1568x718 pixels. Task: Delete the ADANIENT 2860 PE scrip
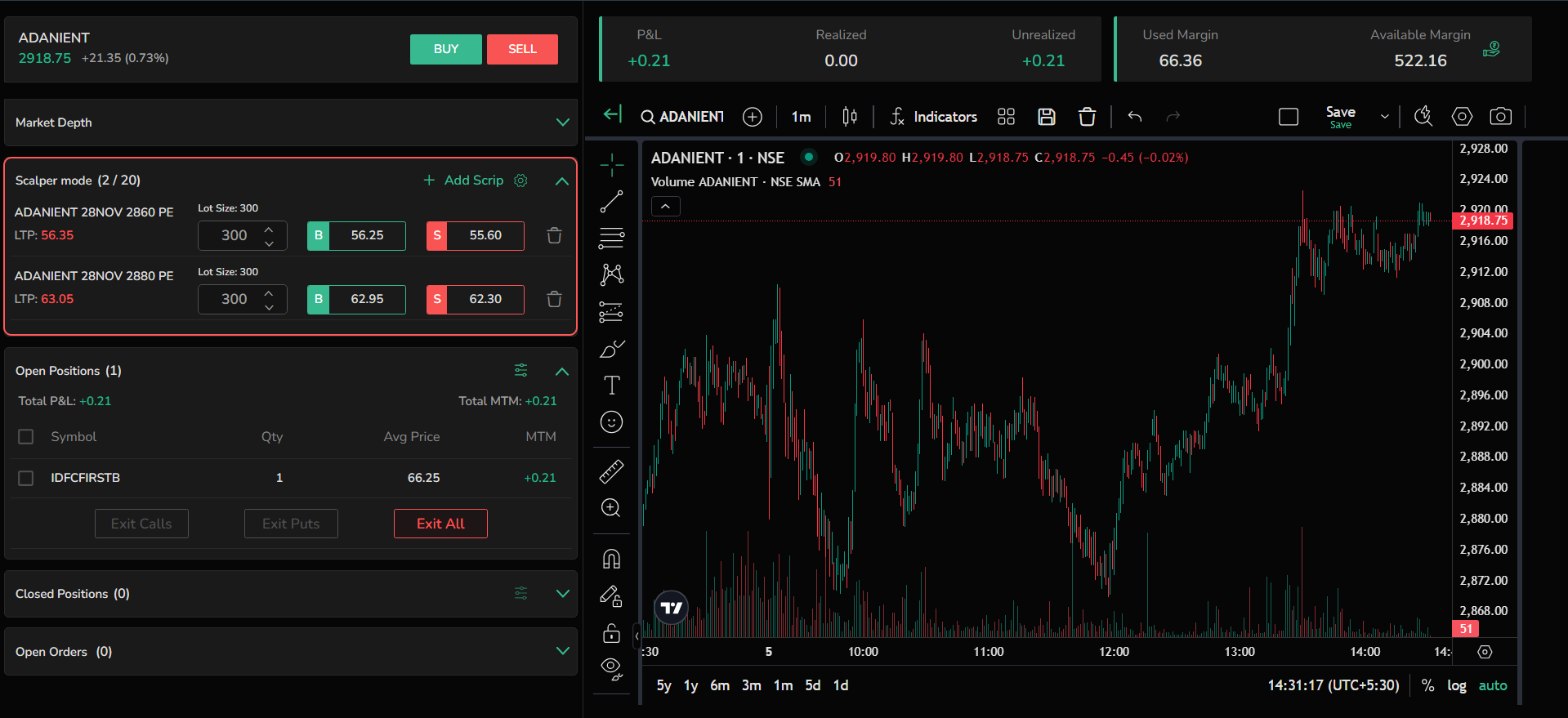point(554,235)
